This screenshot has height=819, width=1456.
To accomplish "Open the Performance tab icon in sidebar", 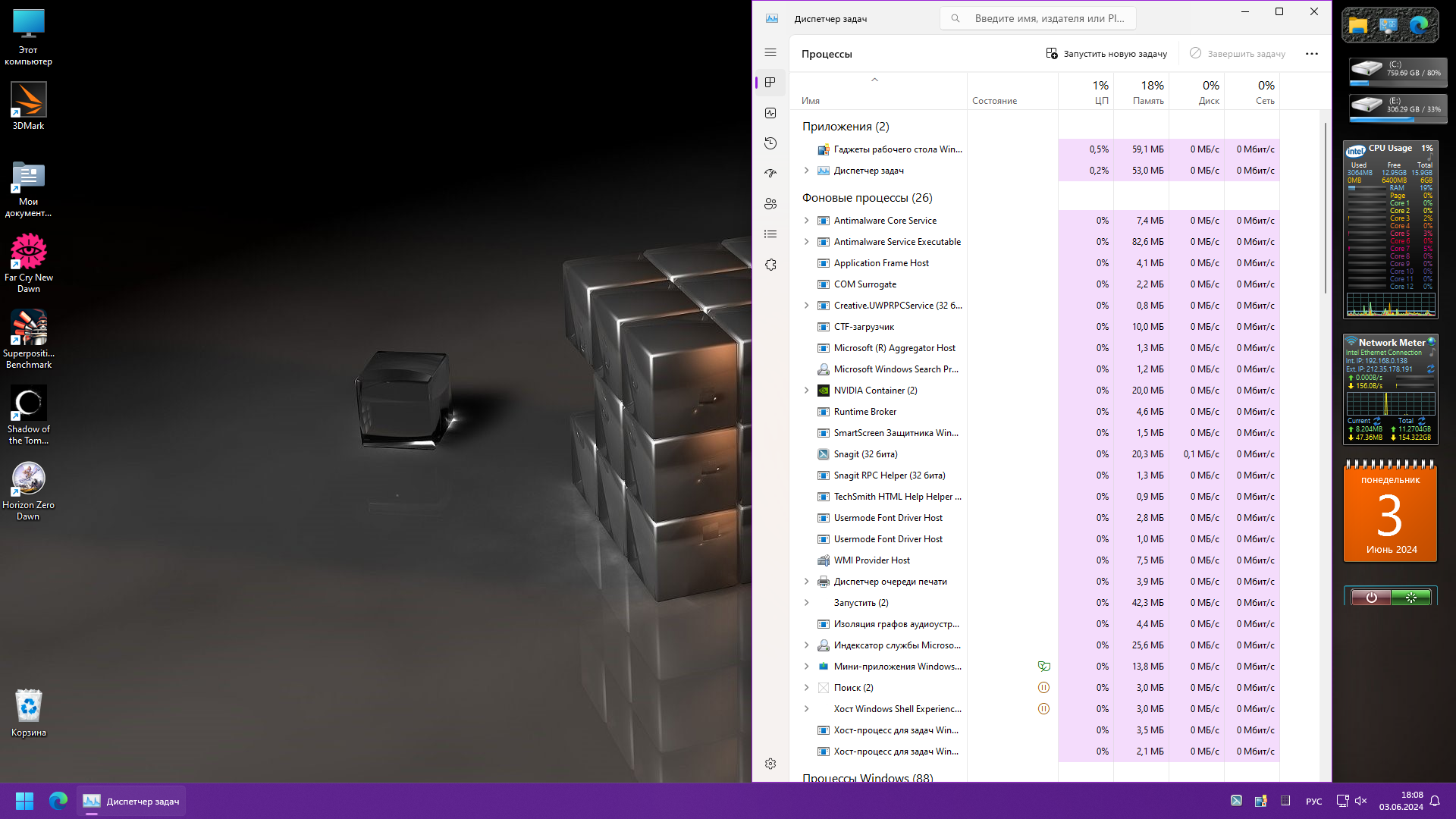I will [x=770, y=113].
